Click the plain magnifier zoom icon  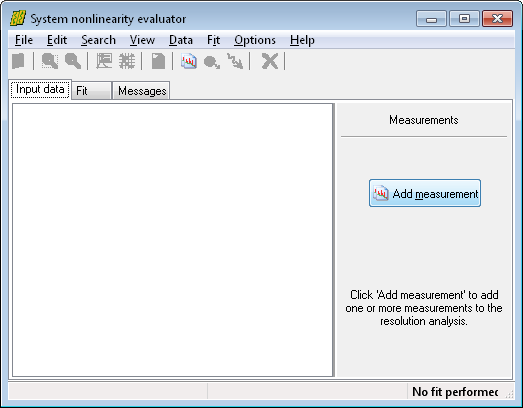coord(73,61)
